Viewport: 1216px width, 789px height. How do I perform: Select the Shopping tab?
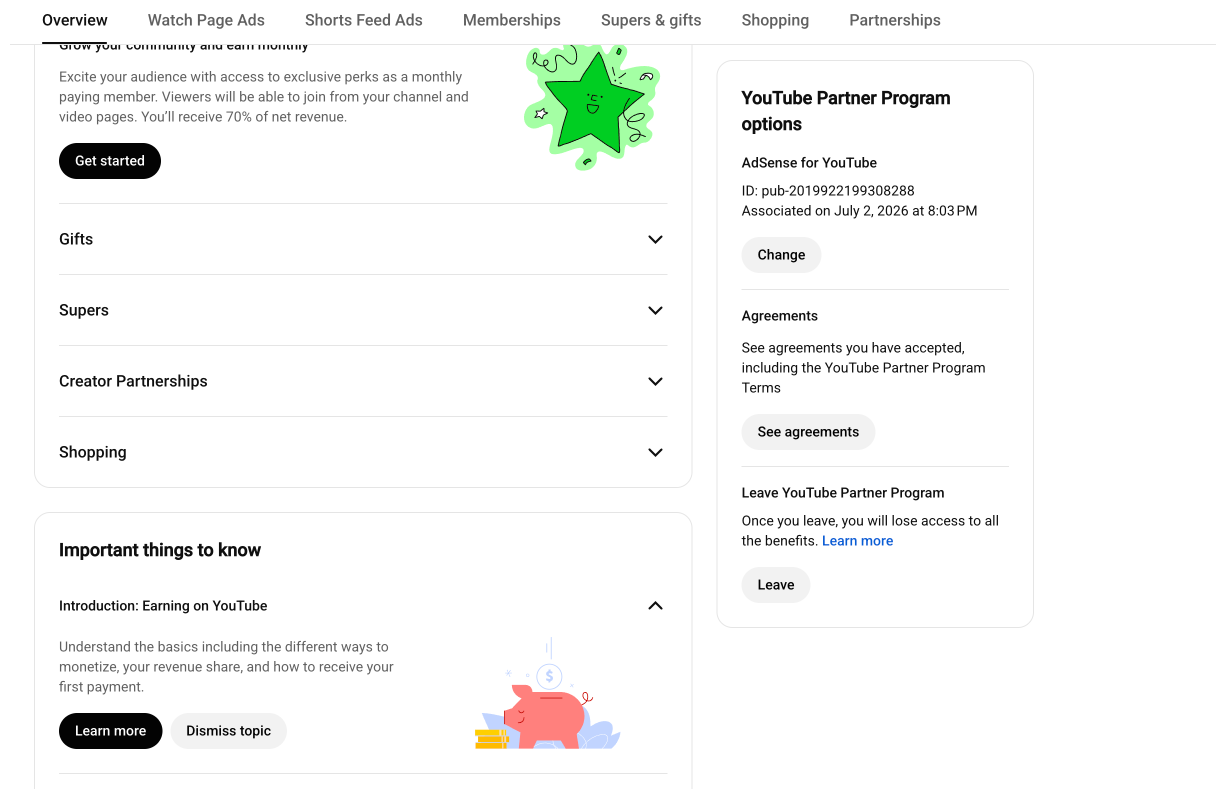(x=775, y=20)
